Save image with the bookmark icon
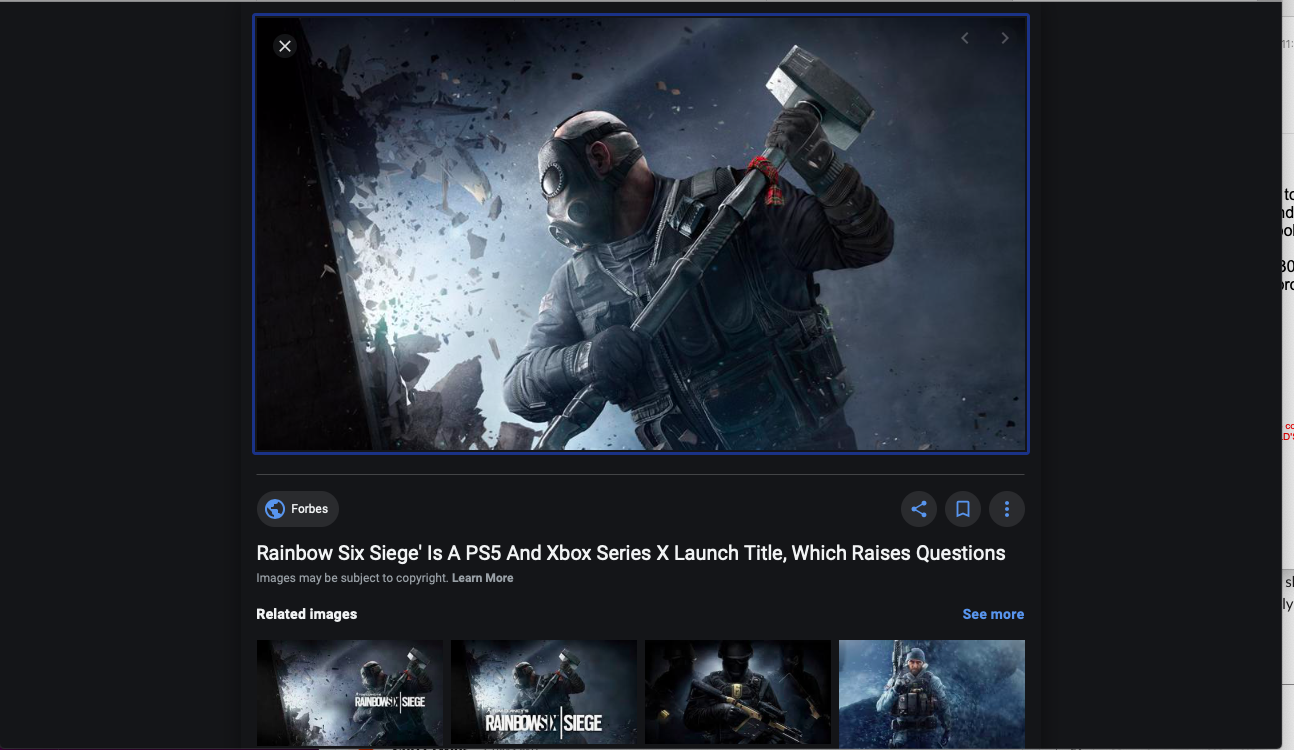Screen dimensions: 1294x750 click(x=963, y=509)
